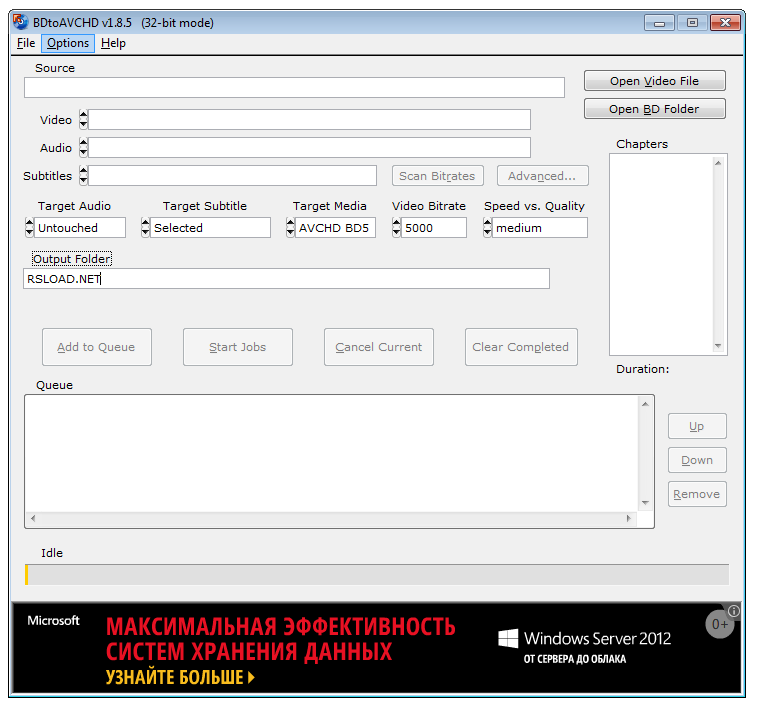Click the Video Bitrate 5000 field
Viewport: 759px width, 706px height.
pos(434,227)
